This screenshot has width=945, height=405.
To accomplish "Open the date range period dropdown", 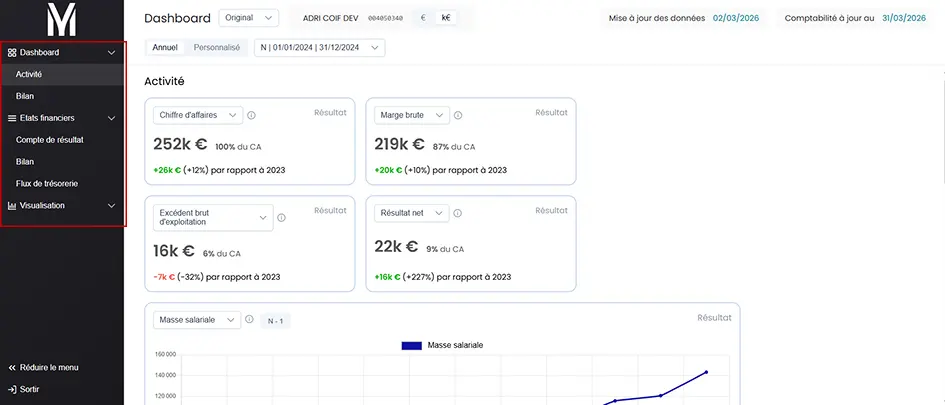I will pos(319,47).
